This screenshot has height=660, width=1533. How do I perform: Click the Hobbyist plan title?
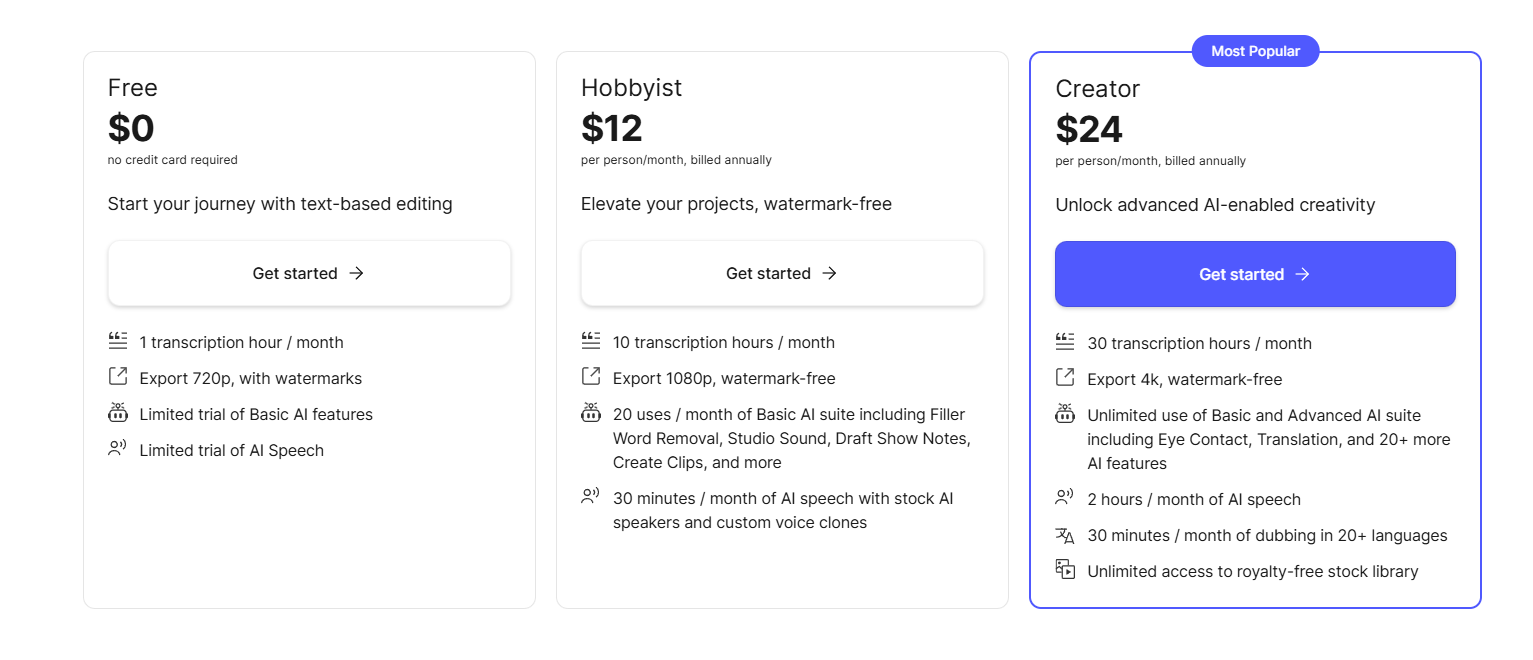[631, 88]
